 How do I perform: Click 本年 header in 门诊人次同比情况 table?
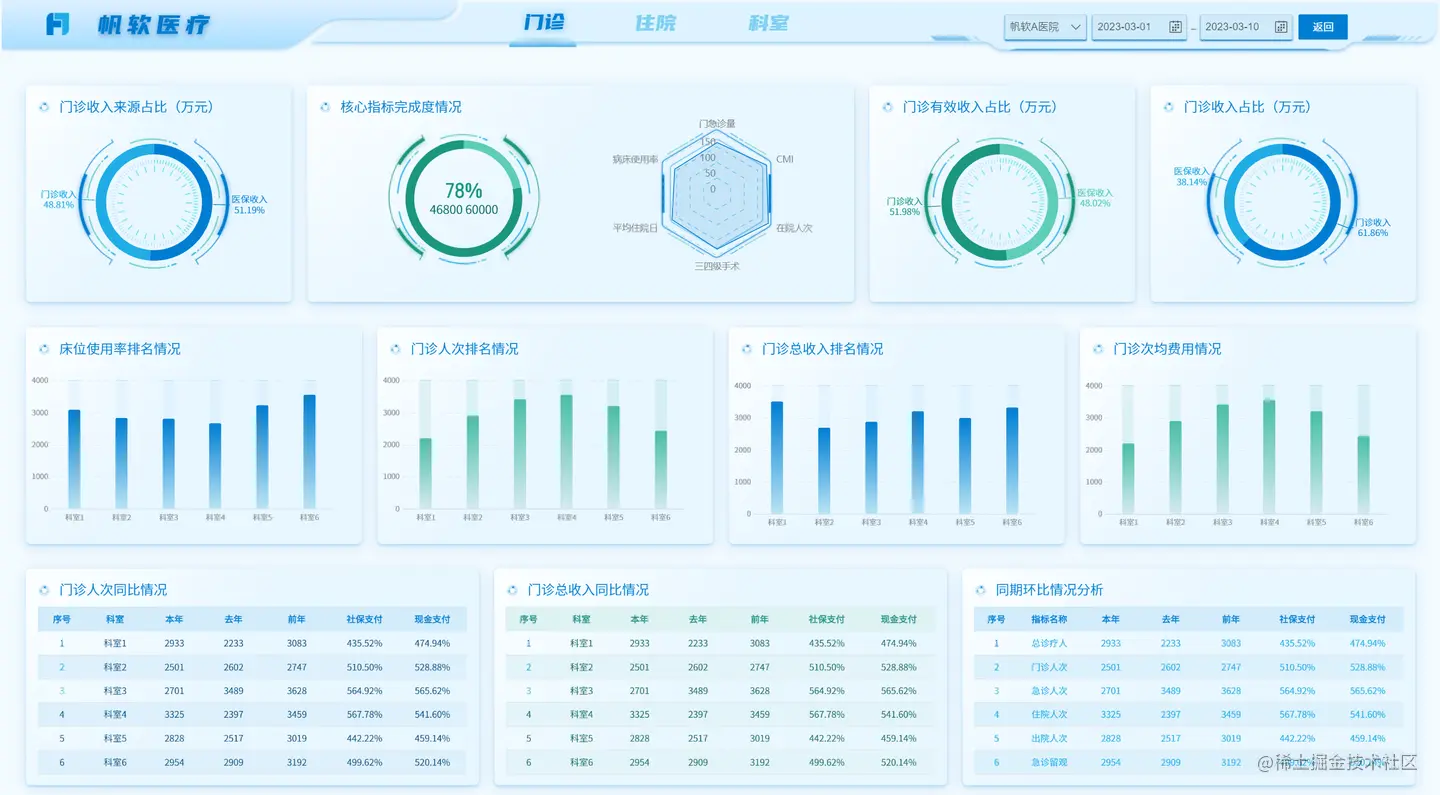point(174,619)
